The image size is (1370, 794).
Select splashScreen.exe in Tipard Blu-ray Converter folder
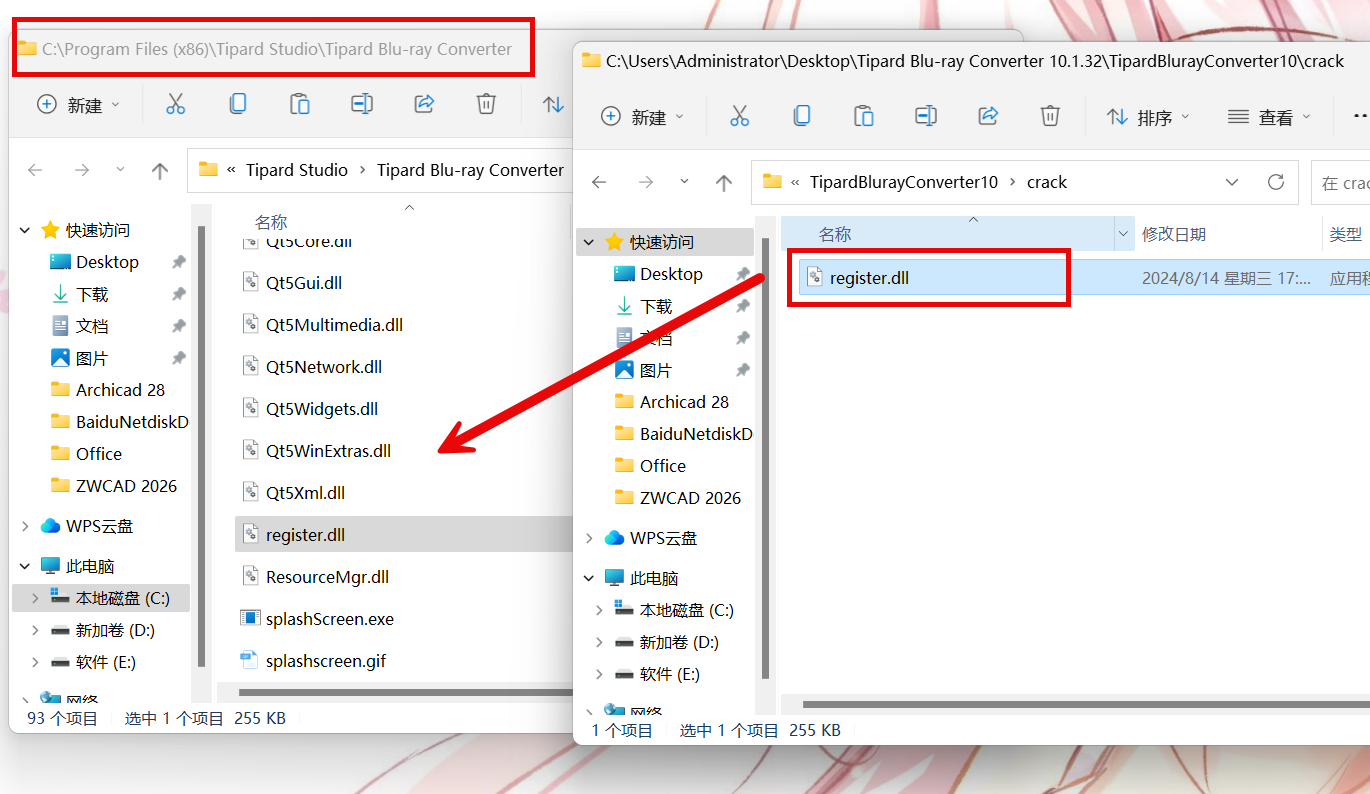pos(329,619)
